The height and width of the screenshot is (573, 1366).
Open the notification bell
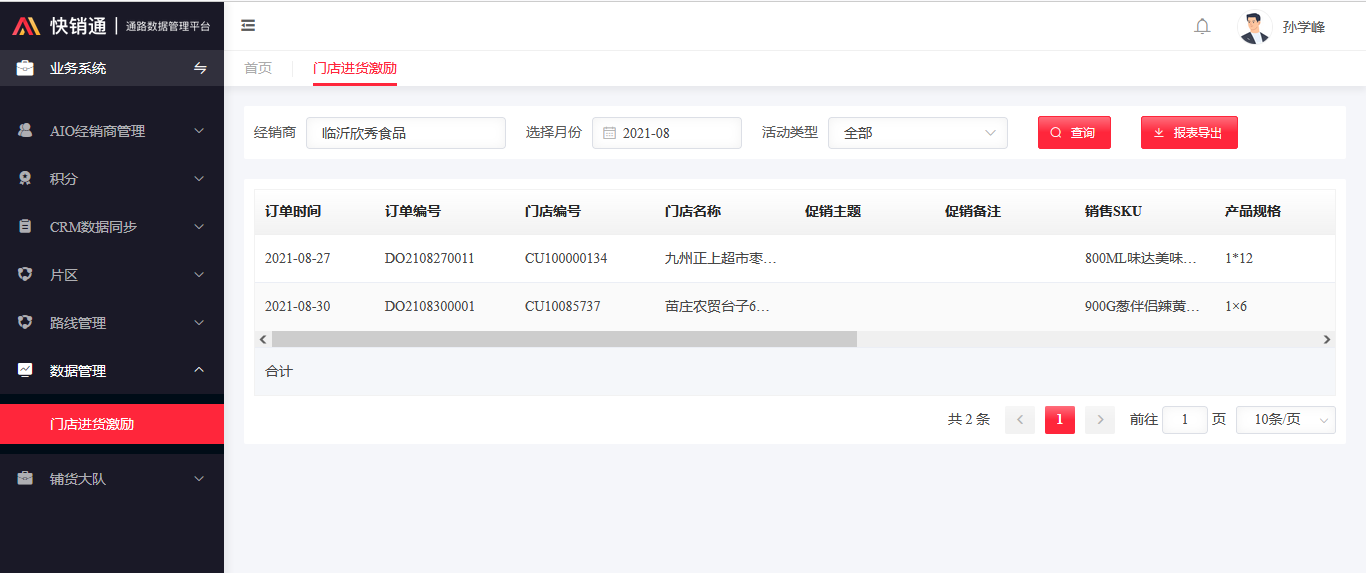[1202, 27]
